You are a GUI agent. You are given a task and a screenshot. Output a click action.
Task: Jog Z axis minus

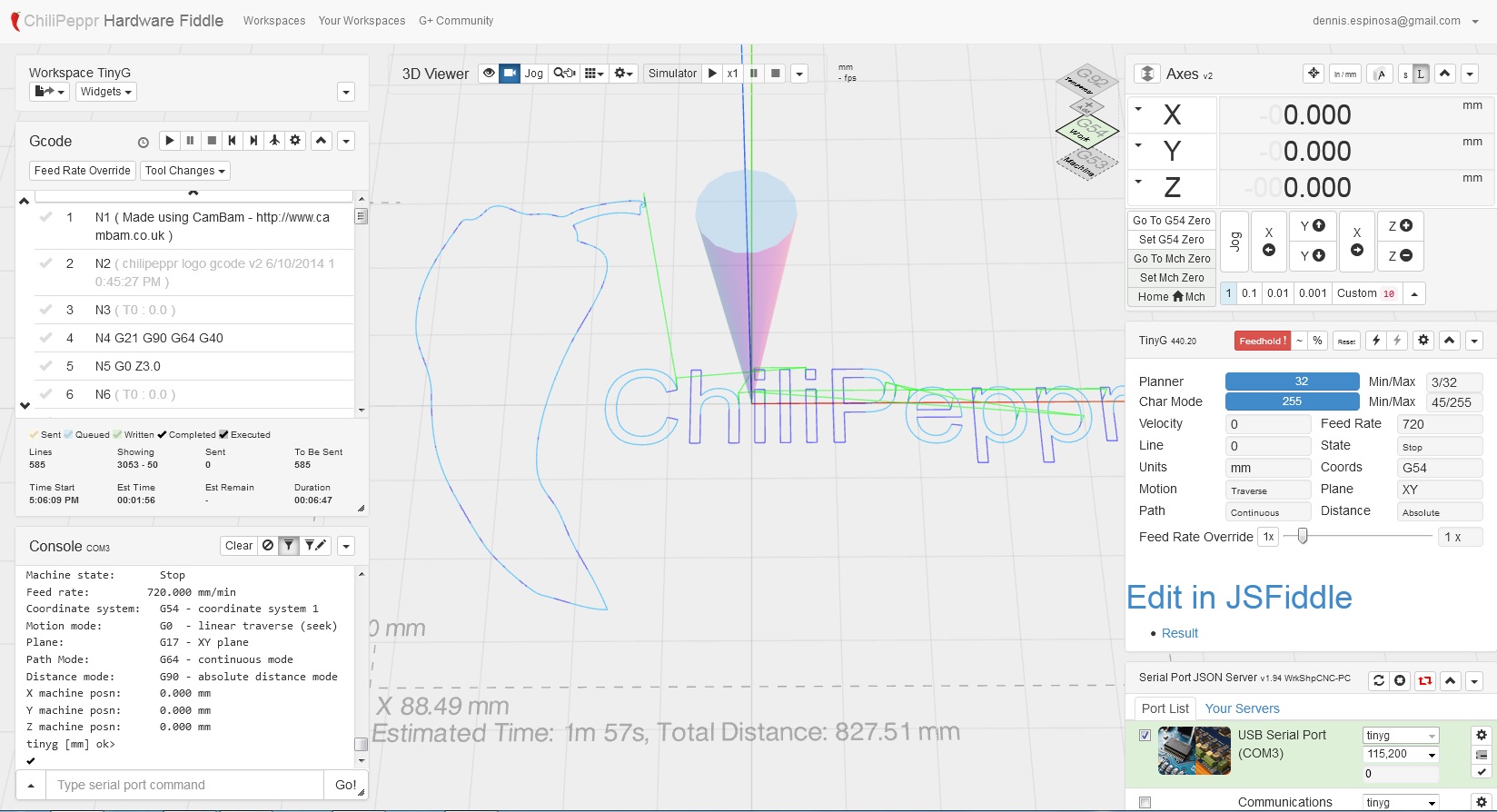point(1401,256)
